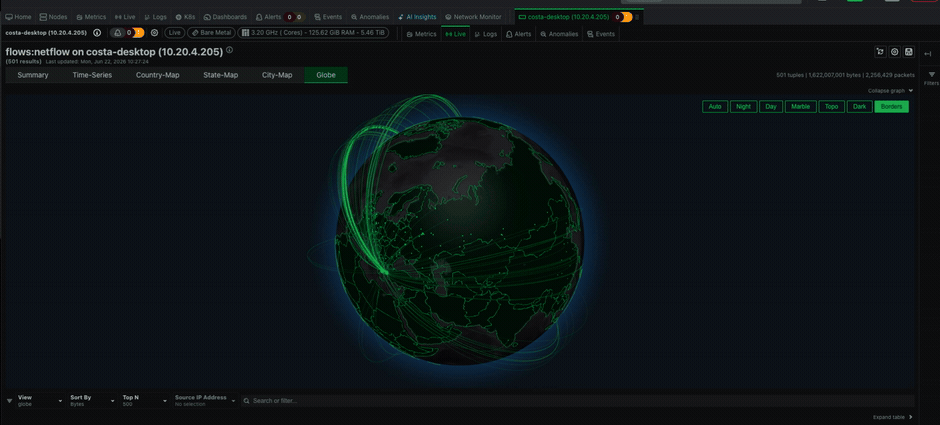Select the Globe view tab
Image resolution: width=940 pixels, height=425 pixels.
coord(326,75)
